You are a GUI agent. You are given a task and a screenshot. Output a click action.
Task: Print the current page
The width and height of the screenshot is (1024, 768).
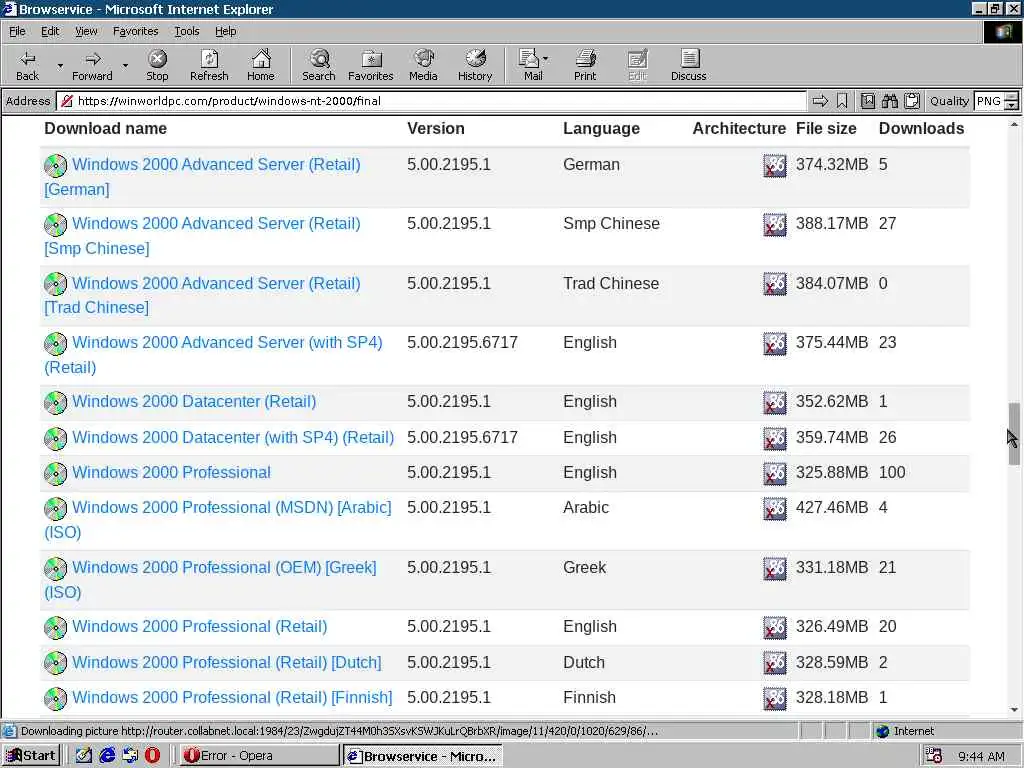585,65
